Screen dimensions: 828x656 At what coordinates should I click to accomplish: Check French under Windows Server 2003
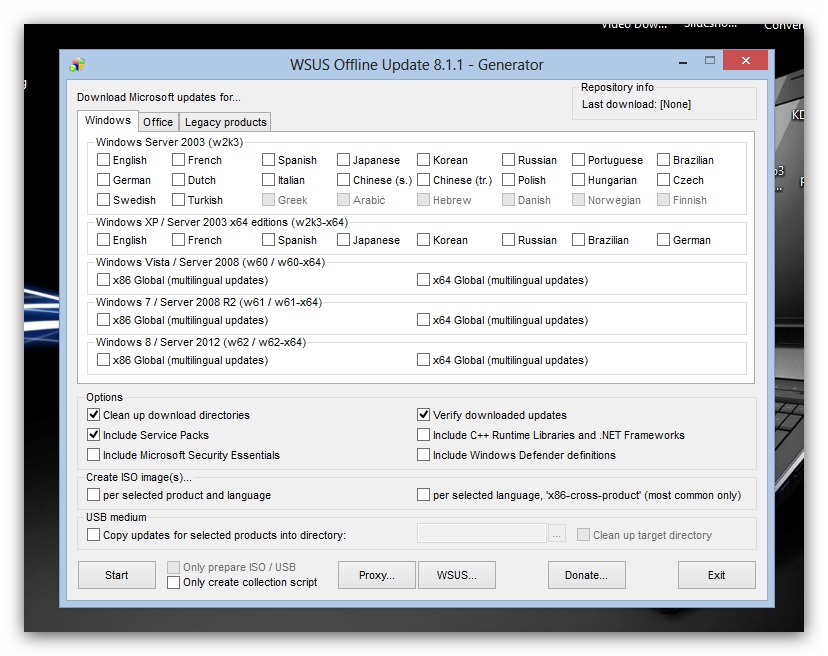178,160
